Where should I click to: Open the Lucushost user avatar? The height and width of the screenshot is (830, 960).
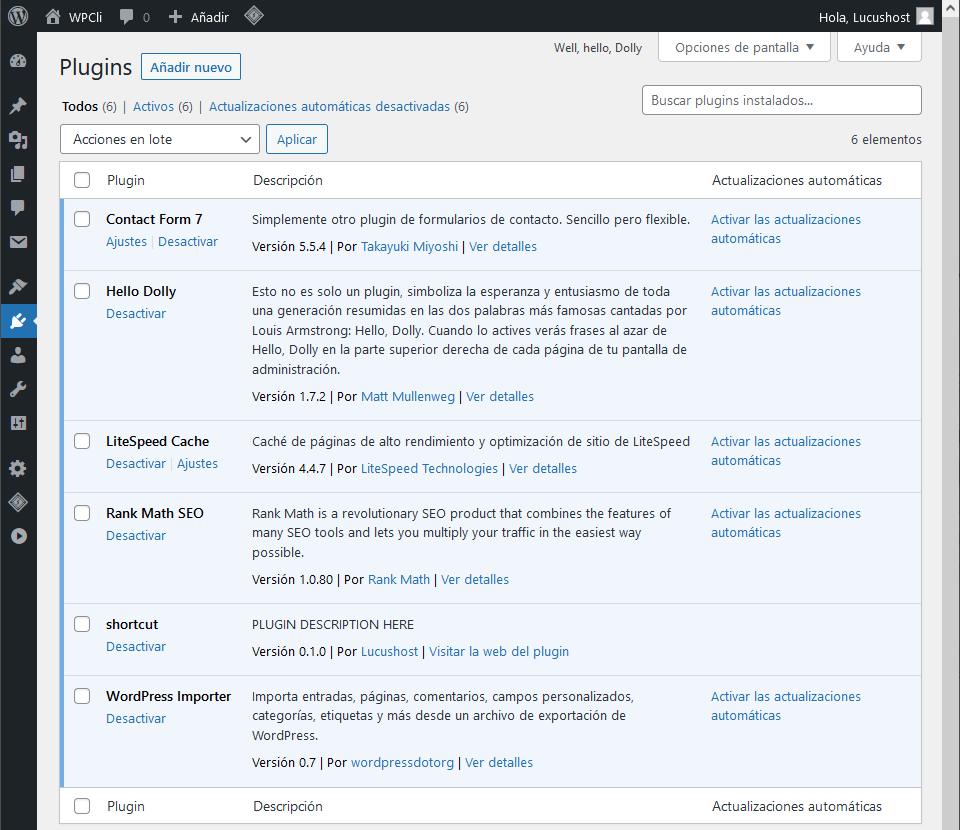tap(924, 17)
